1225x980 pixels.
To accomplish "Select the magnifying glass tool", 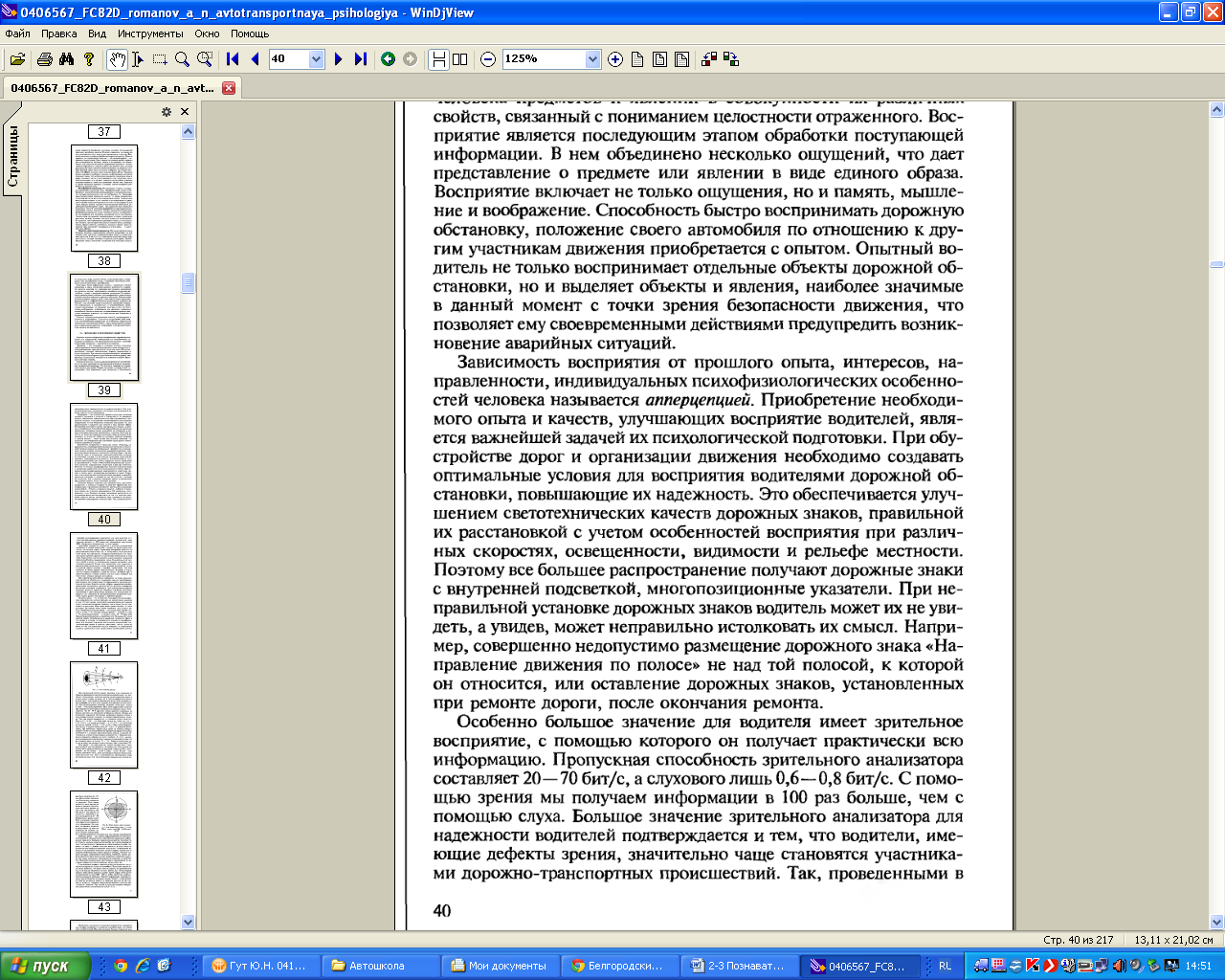I will (182, 59).
